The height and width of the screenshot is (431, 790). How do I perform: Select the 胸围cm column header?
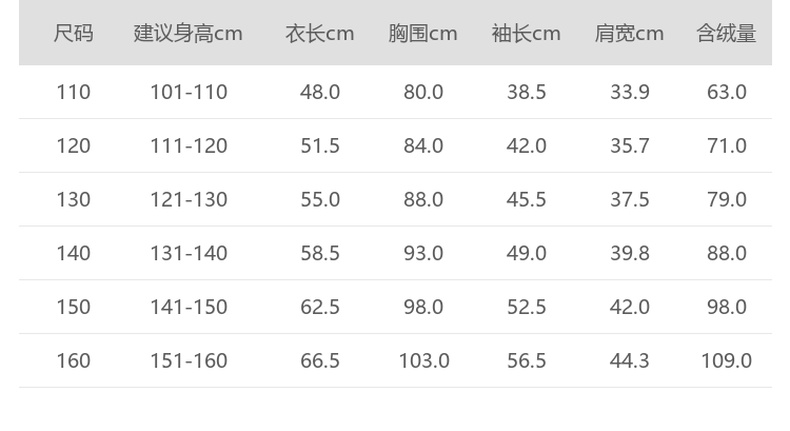(x=423, y=33)
